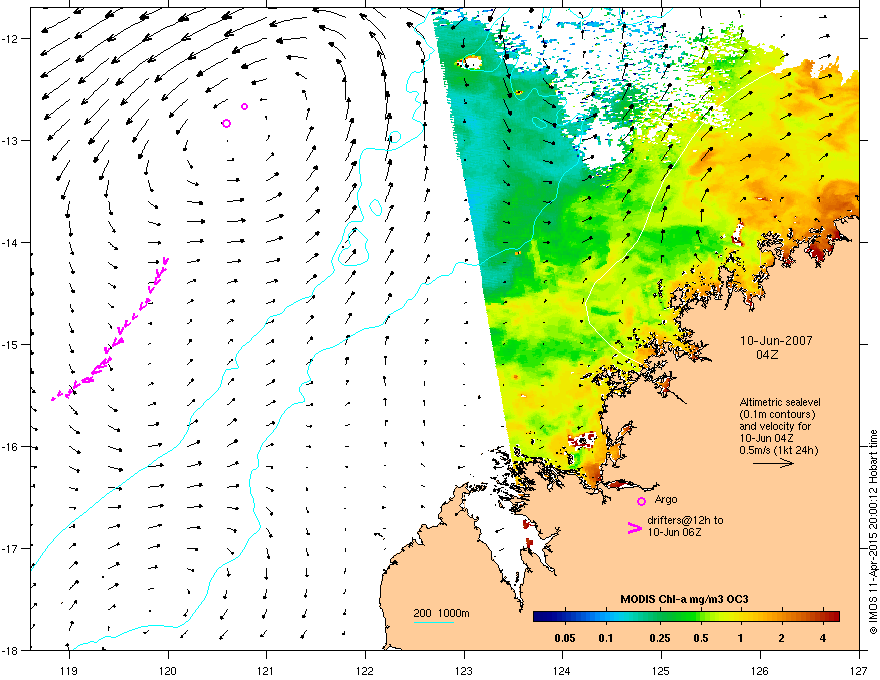Click the longitude axis label '119'

[x=69, y=670]
